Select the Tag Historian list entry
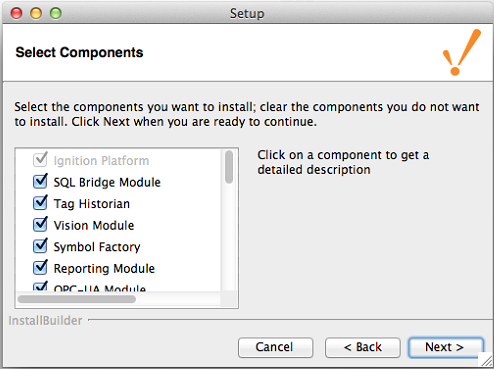The width and height of the screenshot is (494, 369). 92,204
